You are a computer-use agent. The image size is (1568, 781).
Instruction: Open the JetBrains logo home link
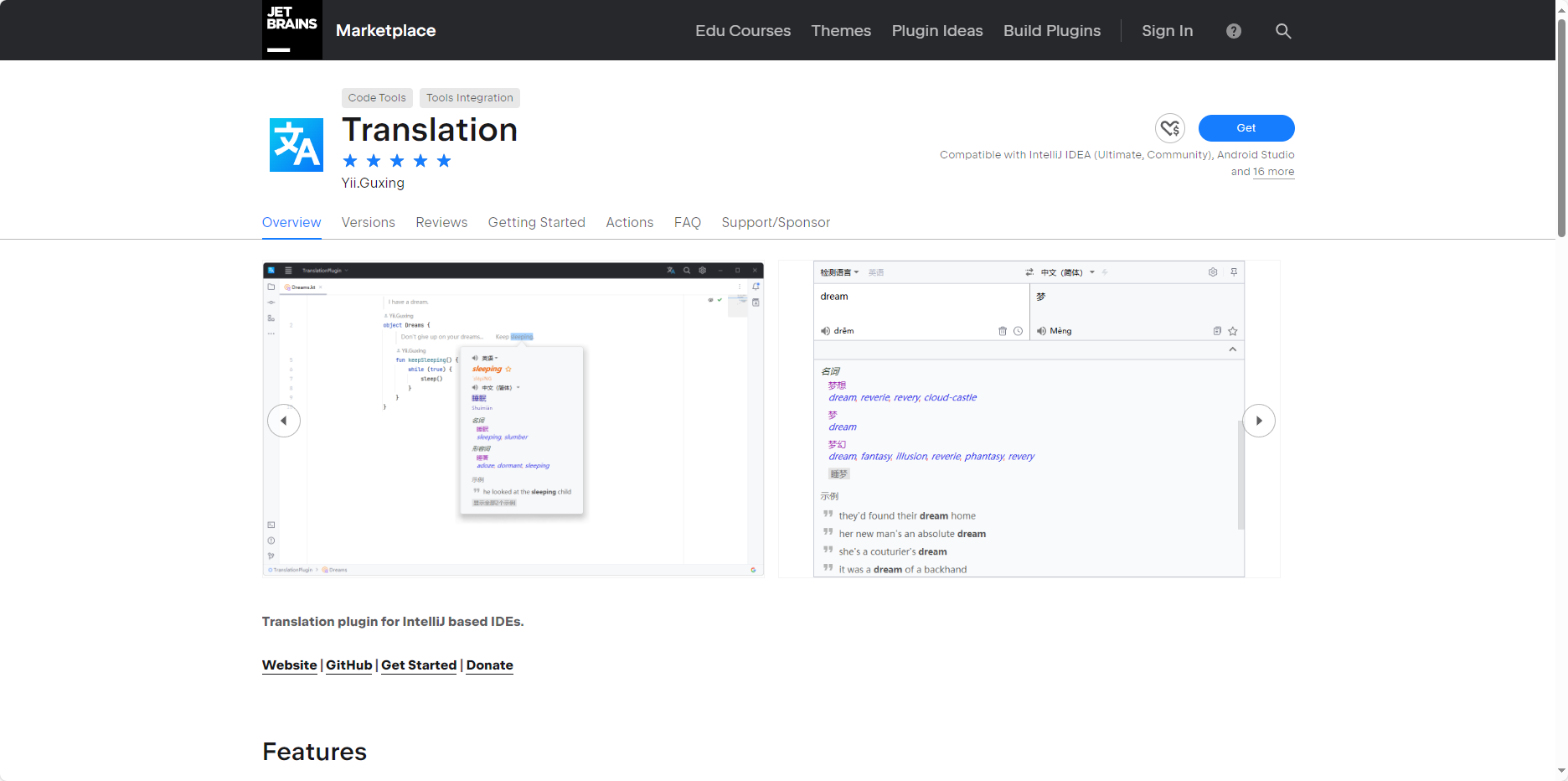[x=291, y=29]
